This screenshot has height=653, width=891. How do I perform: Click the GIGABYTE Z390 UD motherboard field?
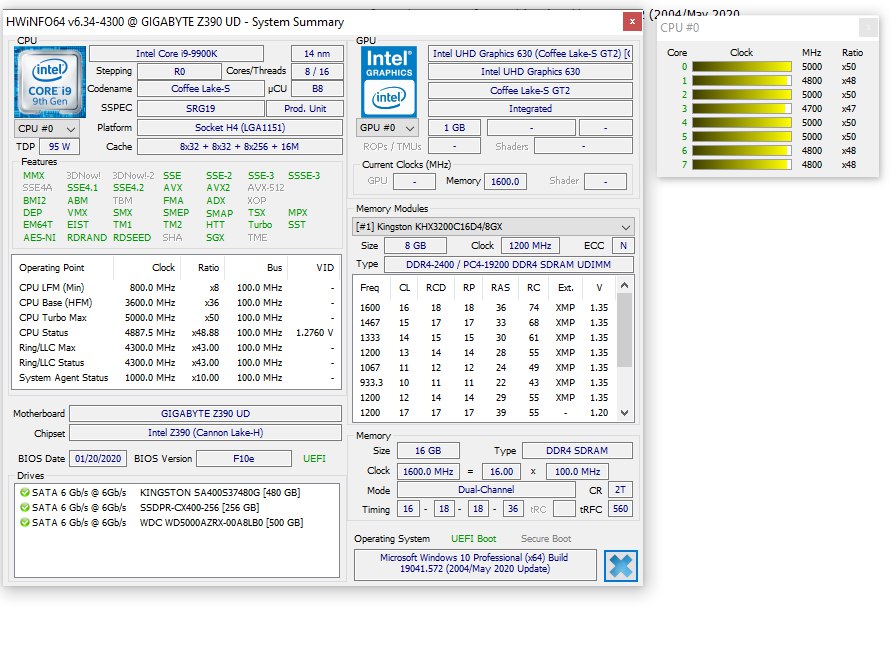pyautogui.click(x=205, y=413)
